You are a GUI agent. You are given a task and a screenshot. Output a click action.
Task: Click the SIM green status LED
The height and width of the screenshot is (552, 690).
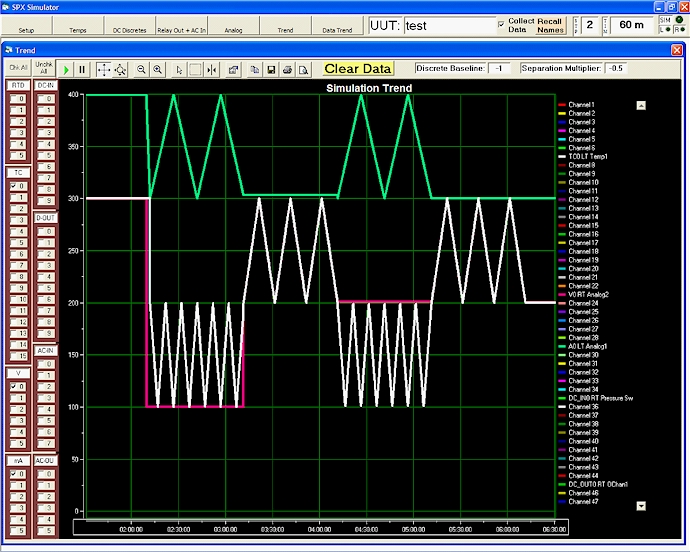(679, 20)
